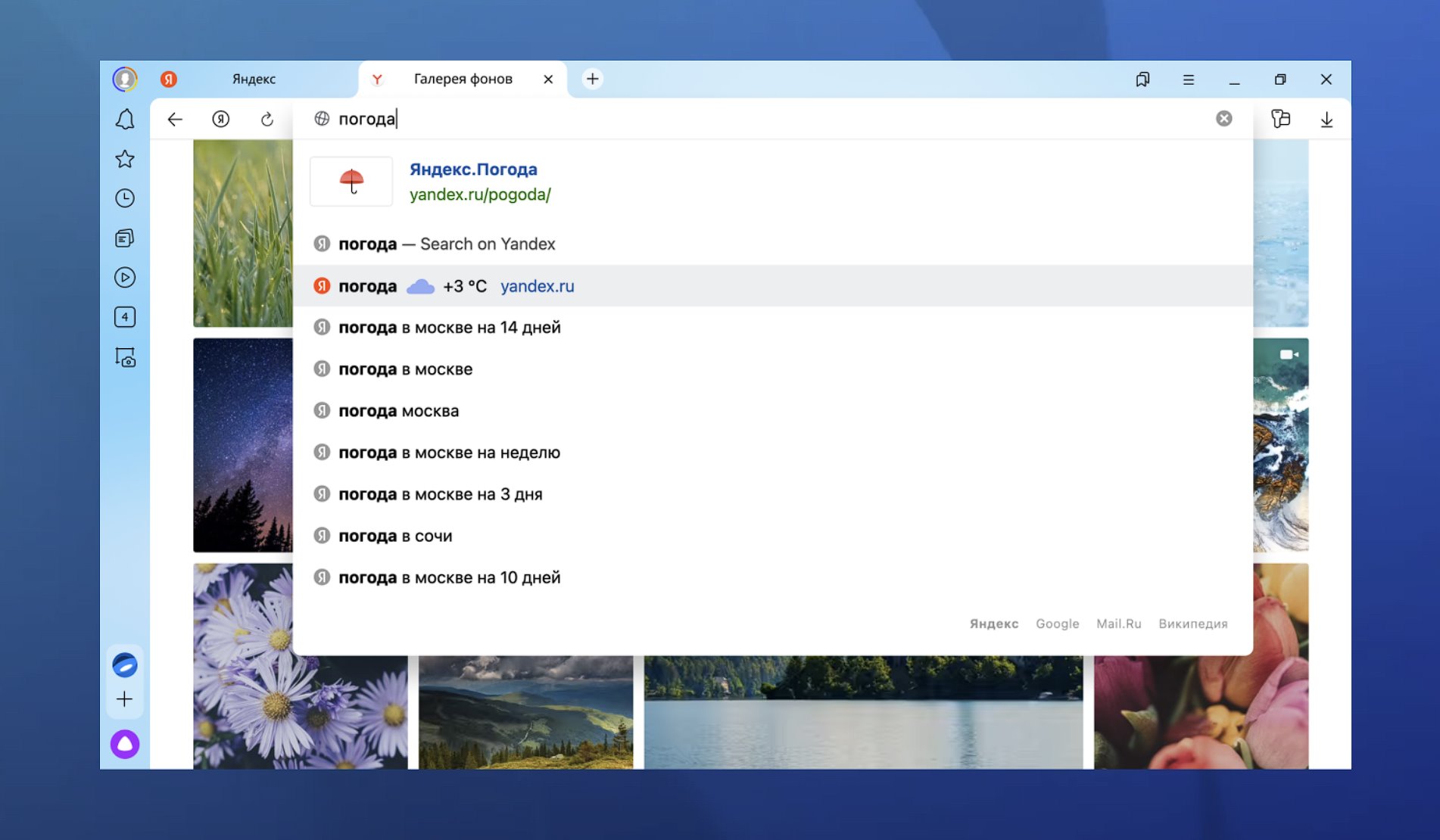1440x840 pixels.
Task: Click the reload page icon
Action: [x=266, y=120]
